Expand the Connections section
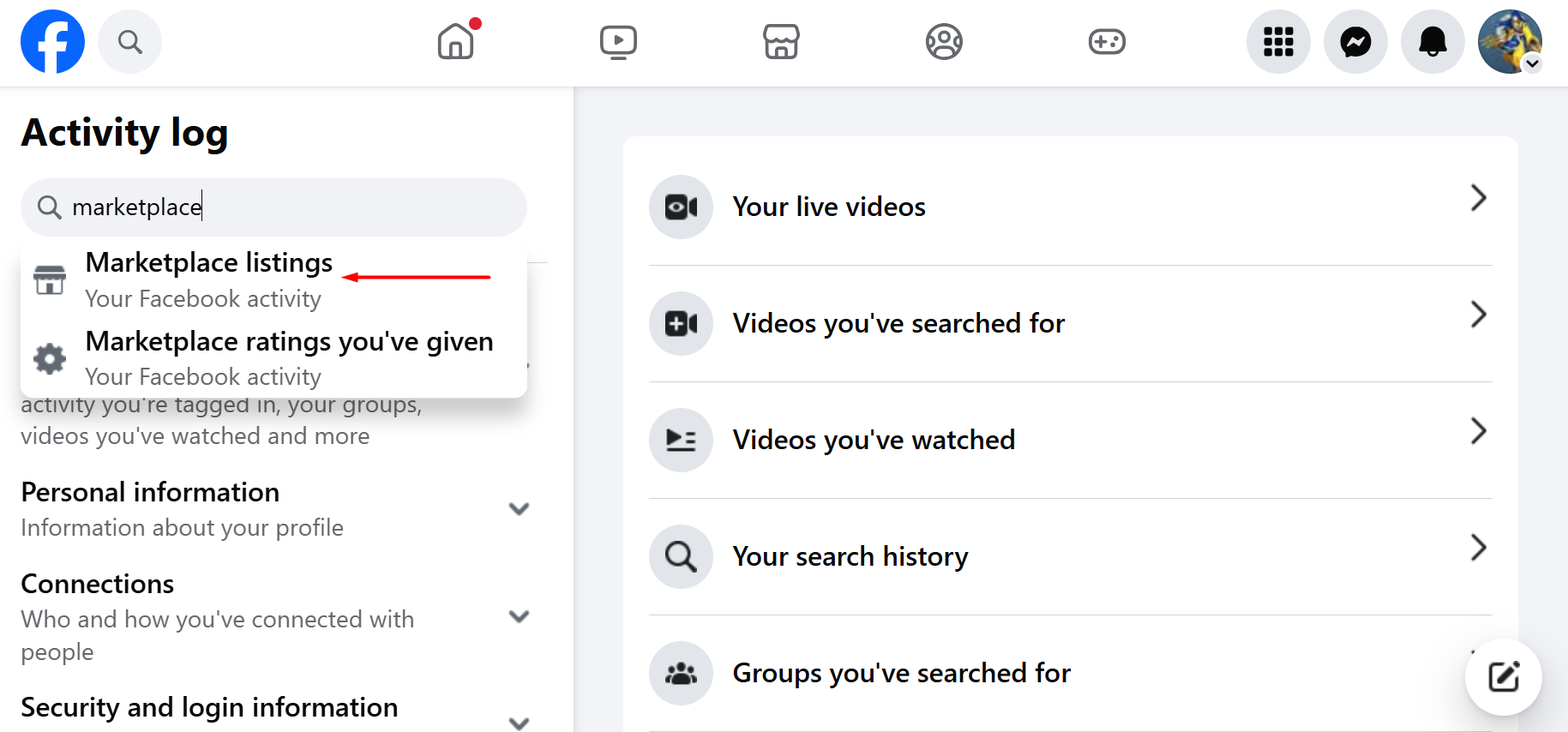The image size is (1568, 732). 519,616
